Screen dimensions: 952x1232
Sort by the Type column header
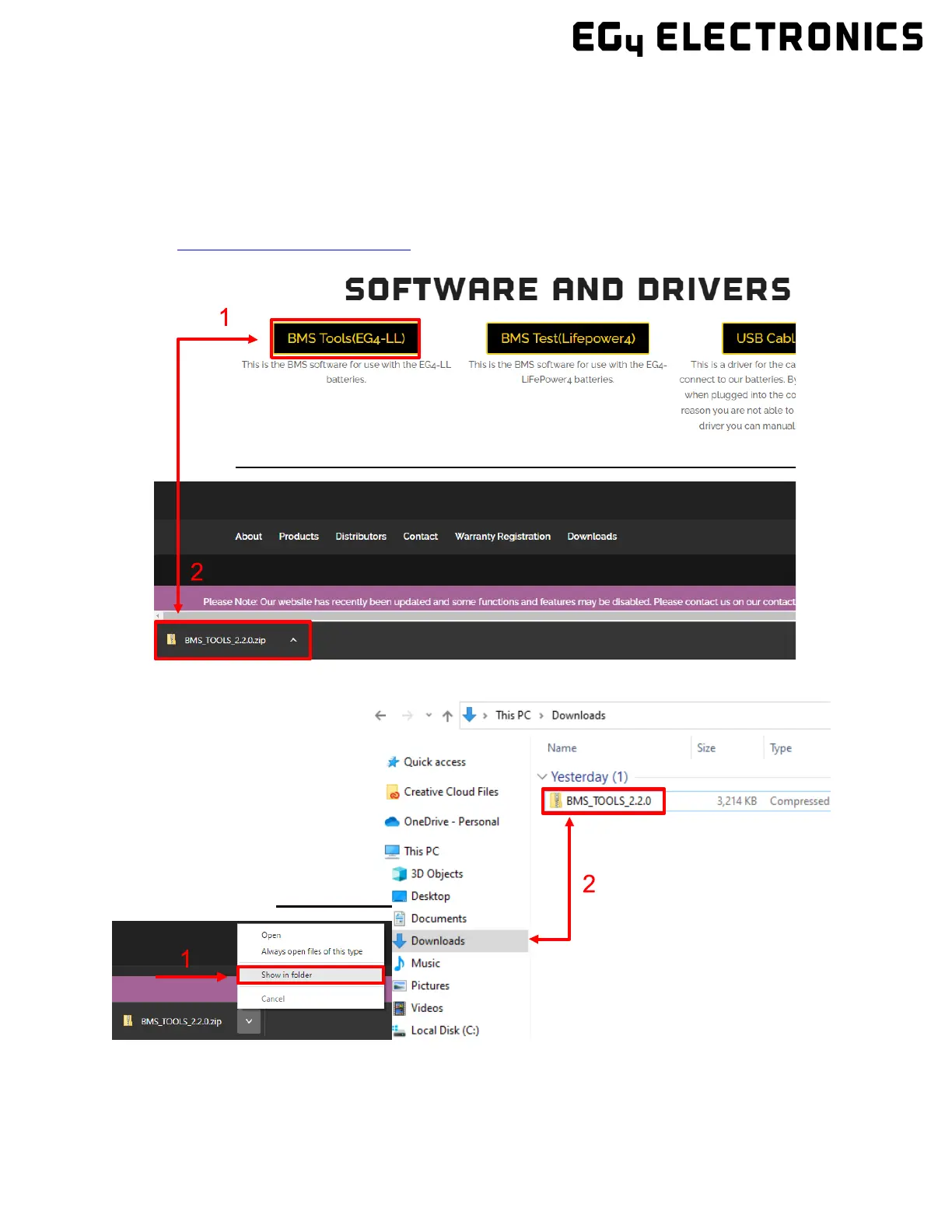coord(781,748)
